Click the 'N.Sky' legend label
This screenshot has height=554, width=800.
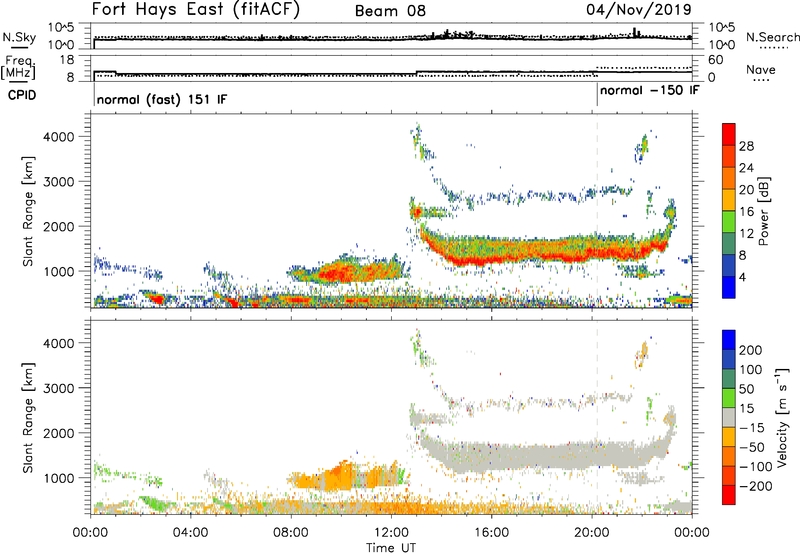19,37
